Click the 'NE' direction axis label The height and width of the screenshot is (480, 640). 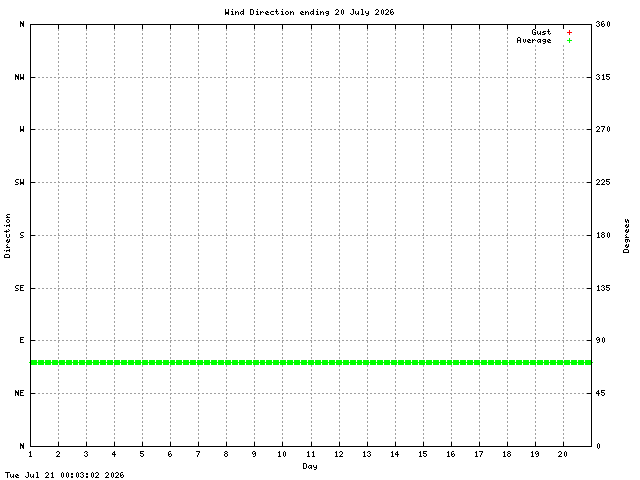(19, 393)
